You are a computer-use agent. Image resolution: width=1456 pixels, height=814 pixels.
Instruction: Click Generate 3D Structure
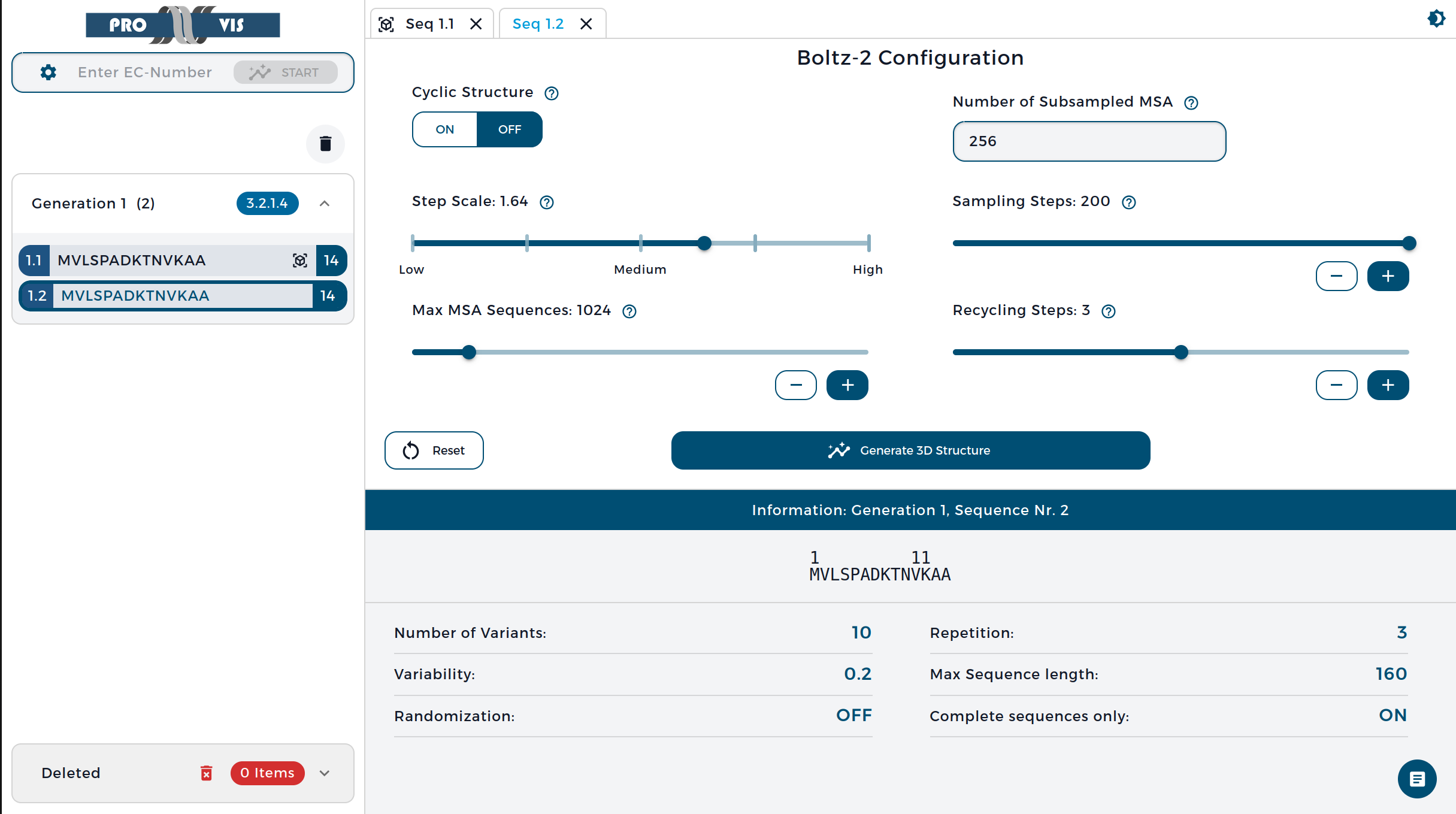910,450
